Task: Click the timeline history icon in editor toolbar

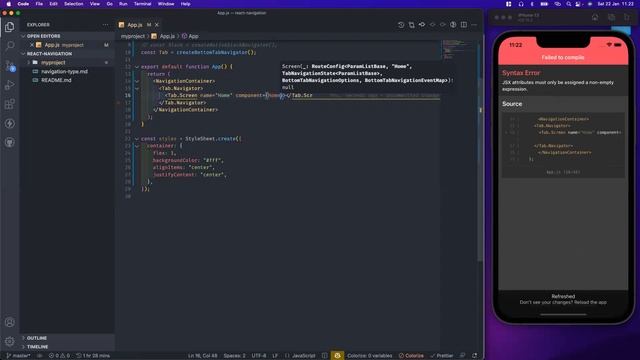Action: [x=401, y=25]
